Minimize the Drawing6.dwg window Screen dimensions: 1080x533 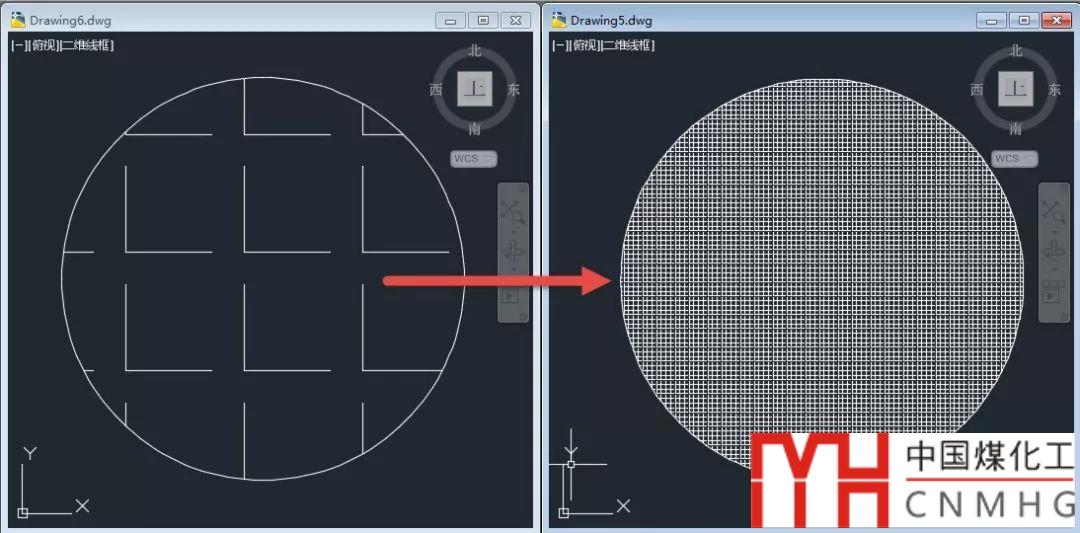[x=451, y=21]
